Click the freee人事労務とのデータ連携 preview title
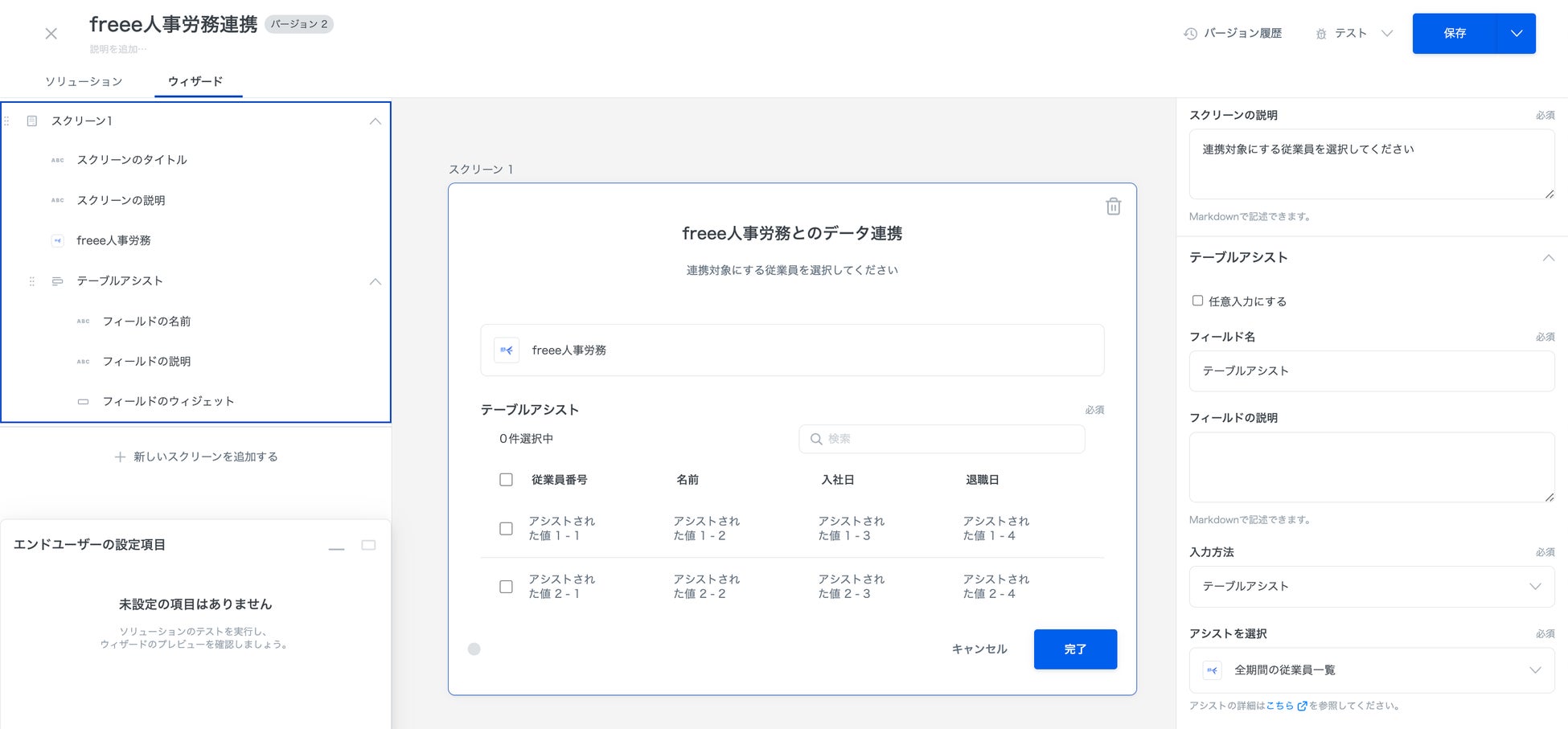This screenshot has width=1568, height=729. click(x=792, y=233)
